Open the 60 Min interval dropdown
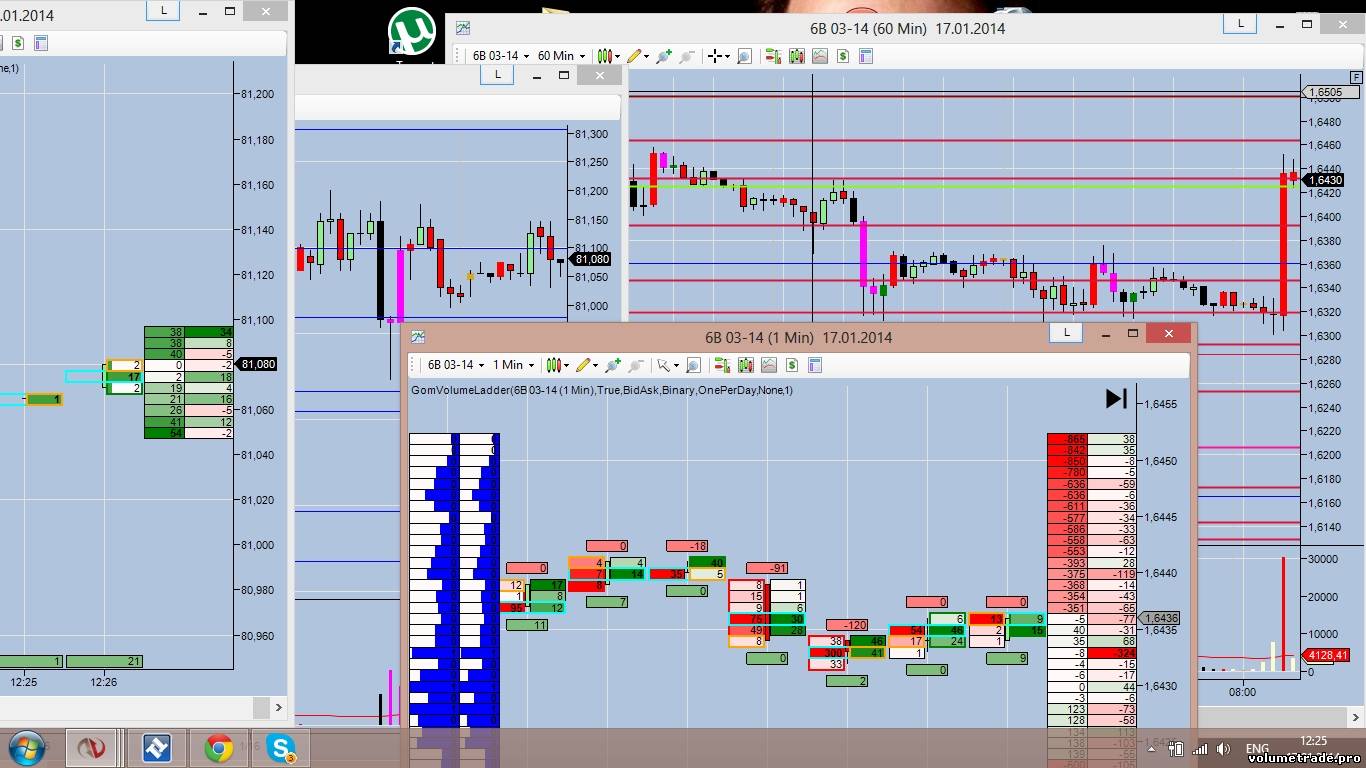Viewport: 1366px width, 768px height. tap(561, 56)
